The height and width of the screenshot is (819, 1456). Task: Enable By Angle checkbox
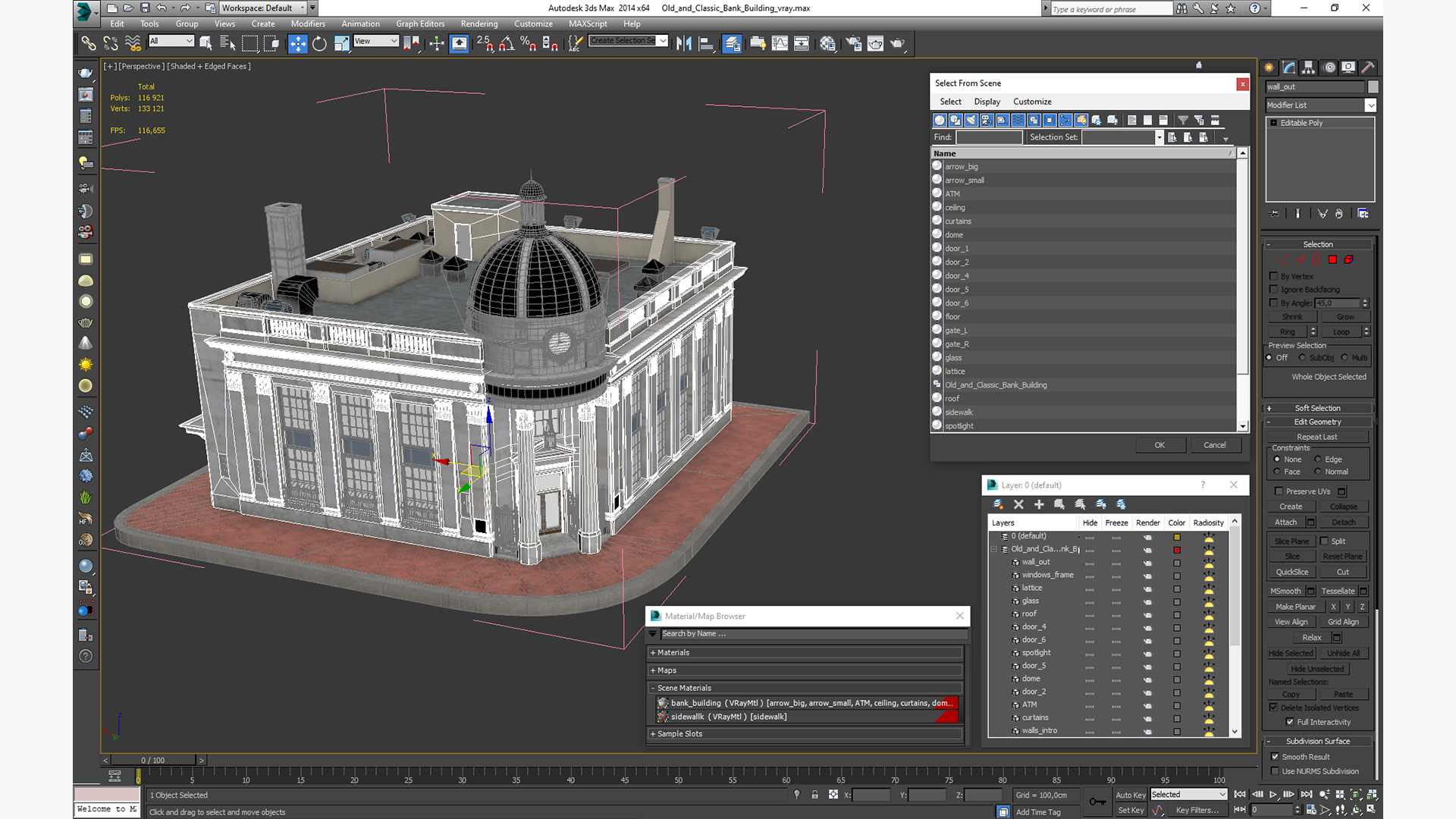(x=1274, y=303)
